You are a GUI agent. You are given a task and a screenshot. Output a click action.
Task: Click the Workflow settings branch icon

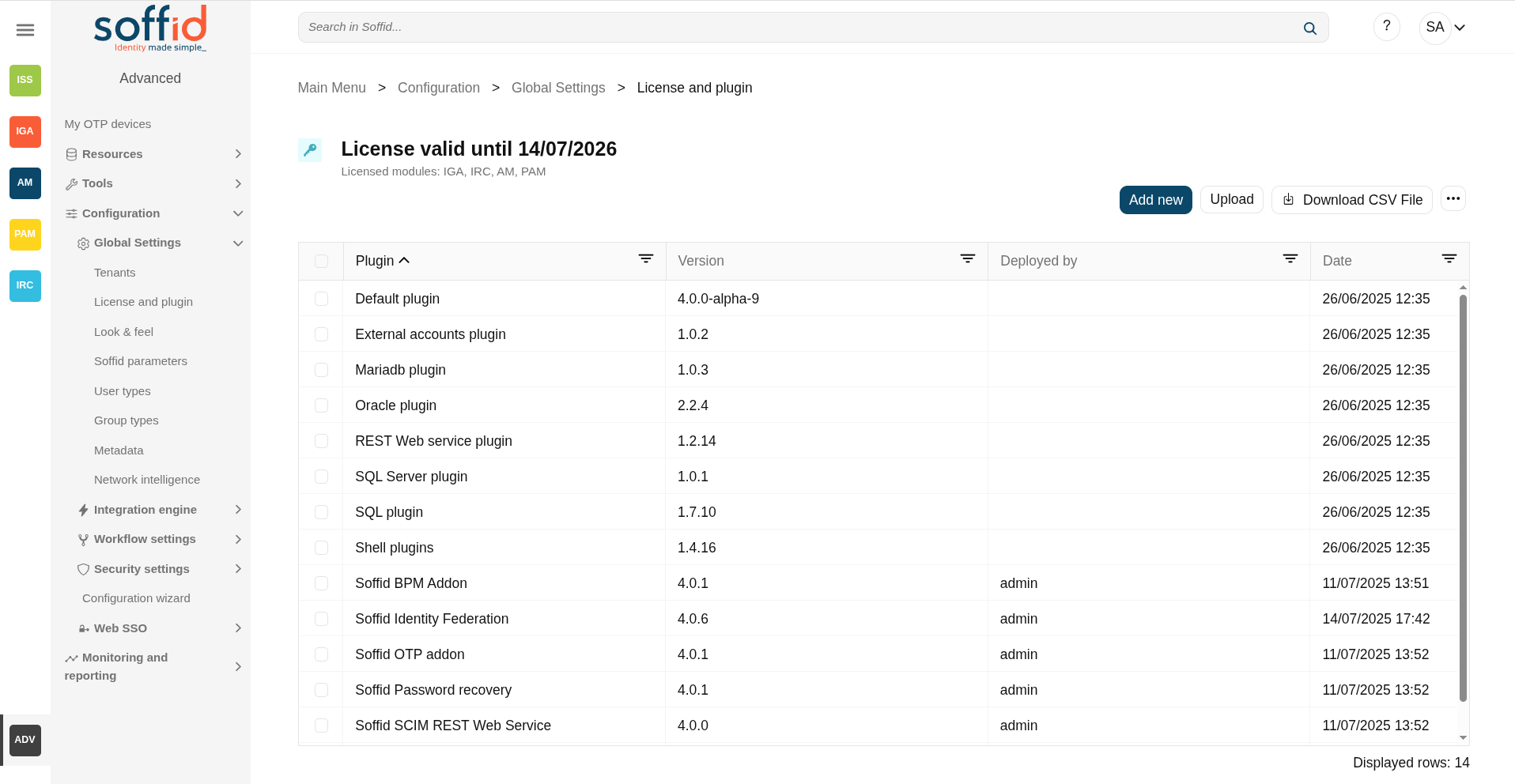(84, 540)
